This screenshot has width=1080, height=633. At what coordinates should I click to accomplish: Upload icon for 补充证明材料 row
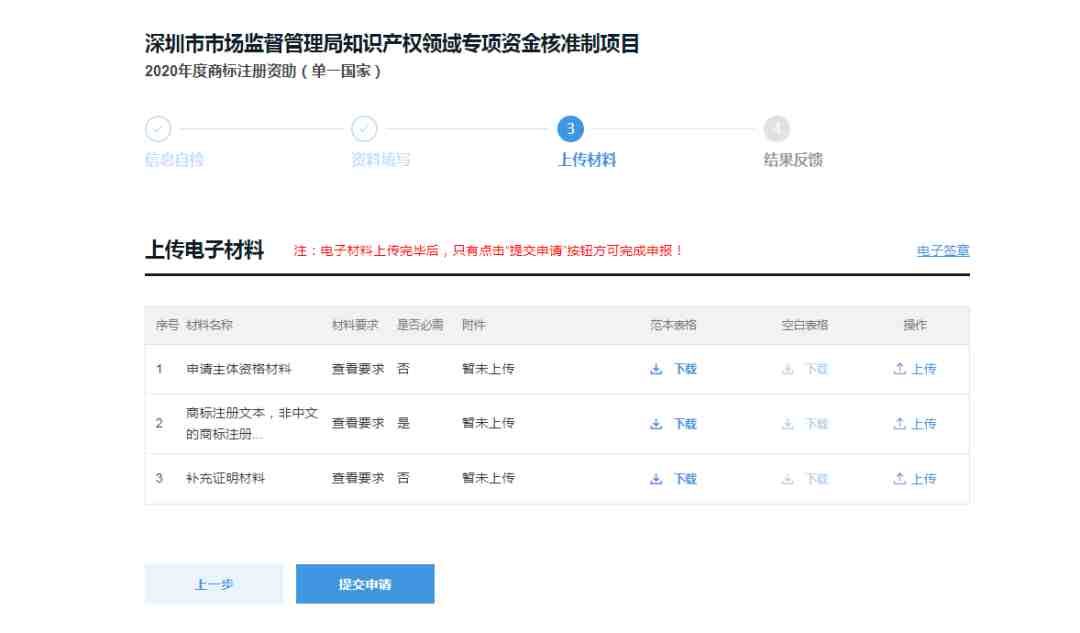coord(900,479)
